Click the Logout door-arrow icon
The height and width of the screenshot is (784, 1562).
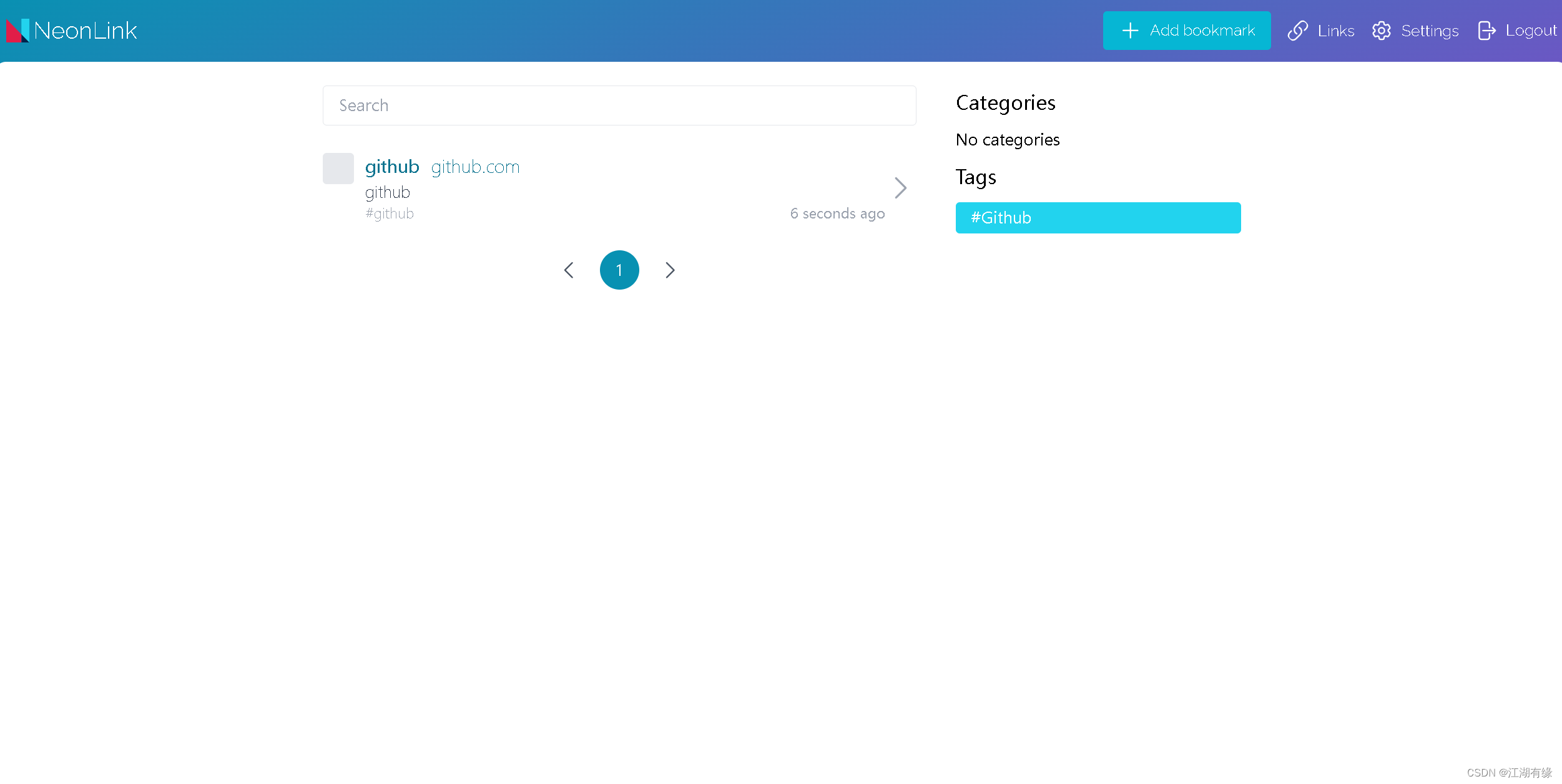pyautogui.click(x=1486, y=31)
